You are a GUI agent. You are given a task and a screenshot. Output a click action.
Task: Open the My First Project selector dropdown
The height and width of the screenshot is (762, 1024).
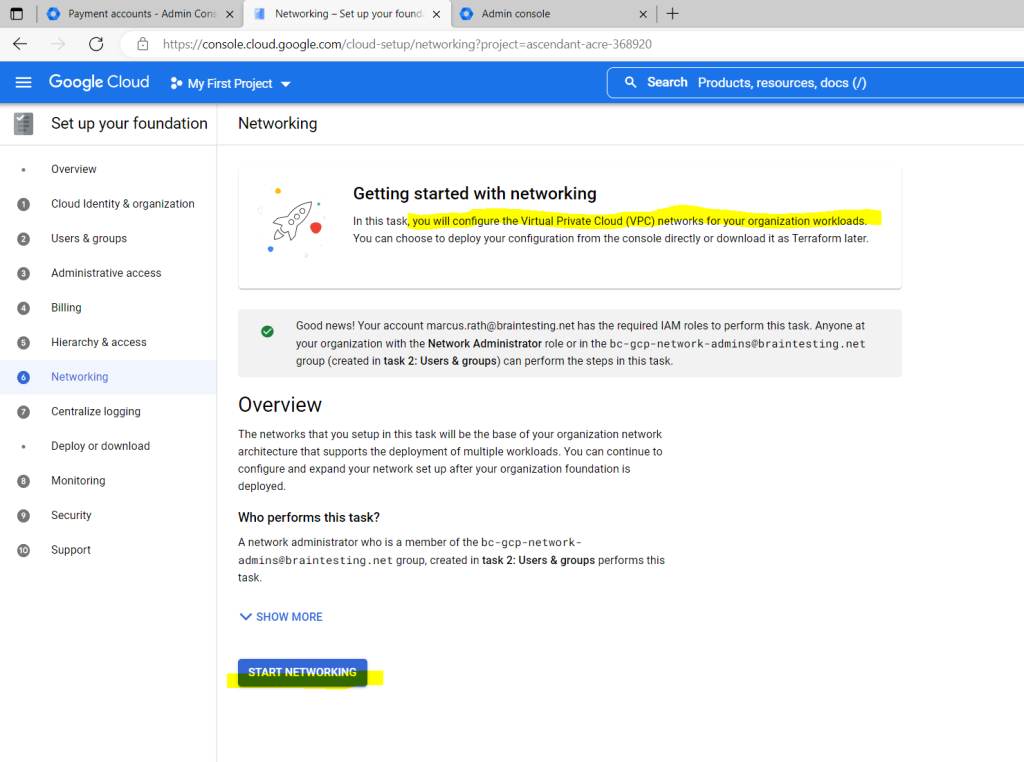click(x=230, y=84)
